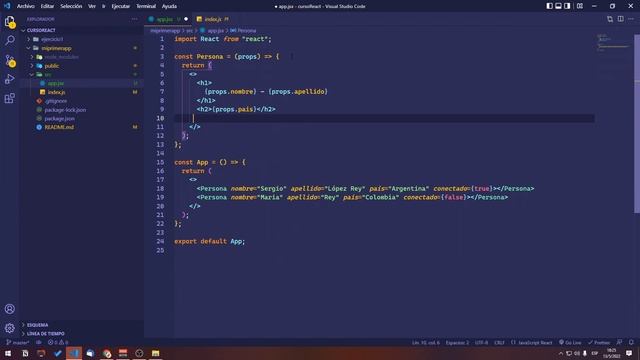The height and width of the screenshot is (360, 640).
Task: Click the Go Live status bar button
Action: 570,342
